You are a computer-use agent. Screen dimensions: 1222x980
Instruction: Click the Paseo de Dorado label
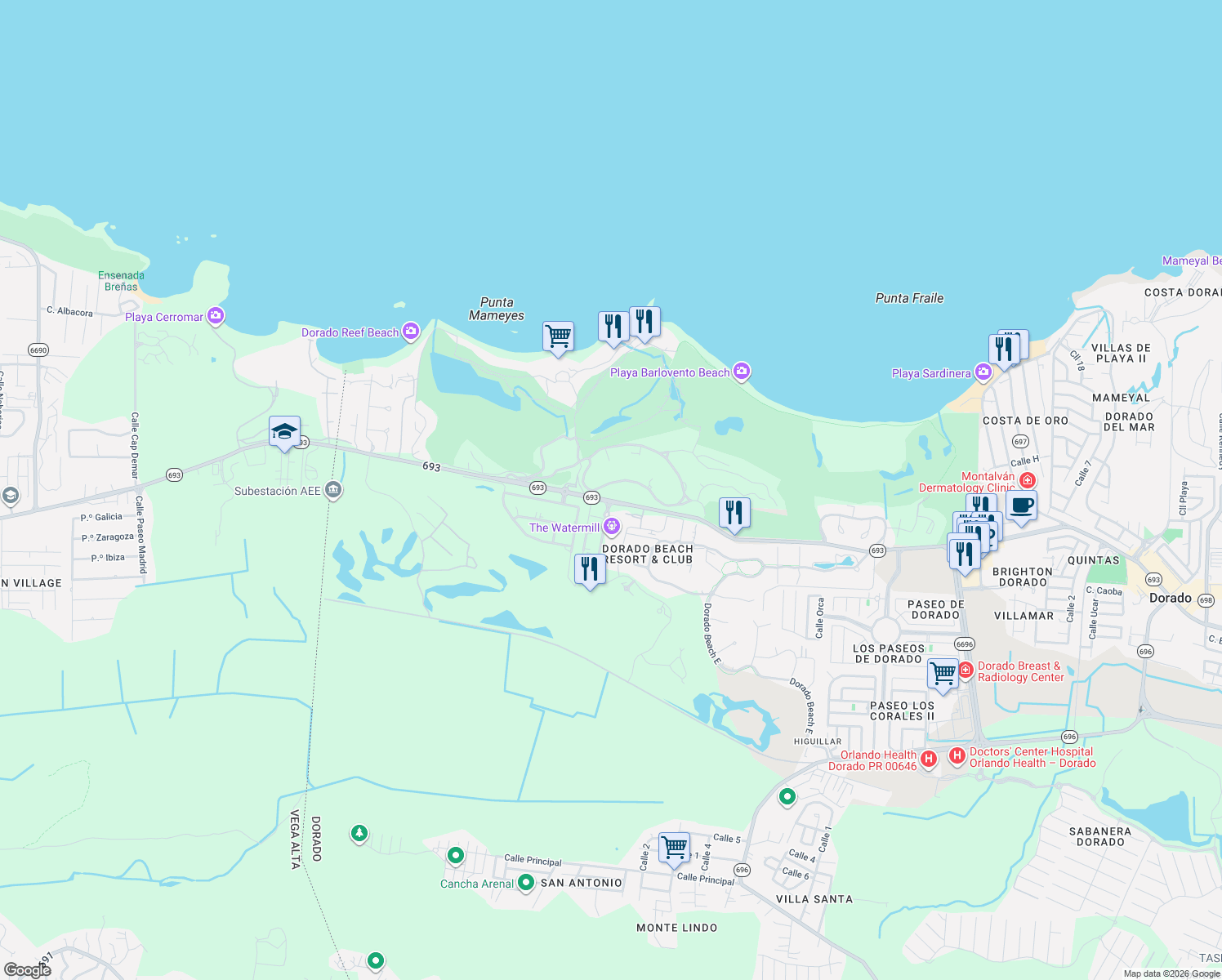pyautogui.click(x=936, y=609)
